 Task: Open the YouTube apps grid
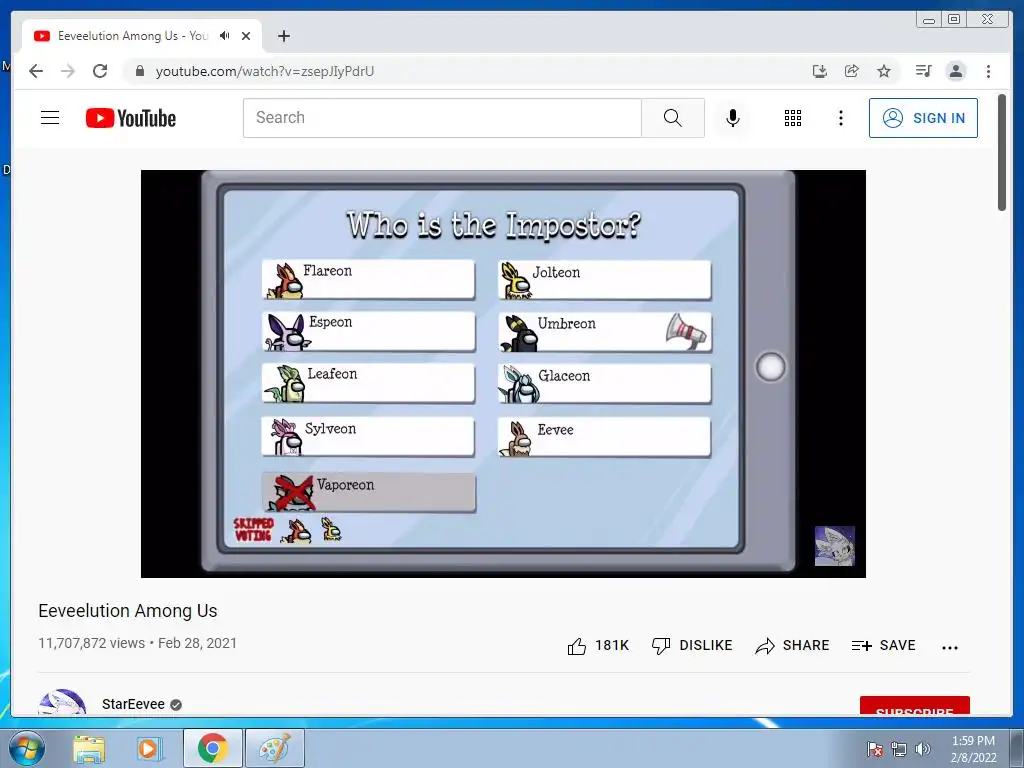point(793,118)
